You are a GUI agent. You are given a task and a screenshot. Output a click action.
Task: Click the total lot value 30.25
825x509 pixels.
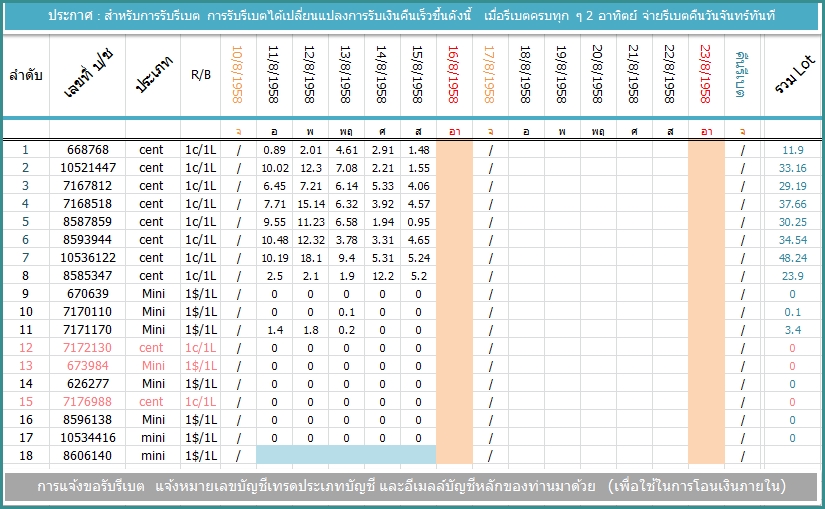pyautogui.click(x=792, y=222)
